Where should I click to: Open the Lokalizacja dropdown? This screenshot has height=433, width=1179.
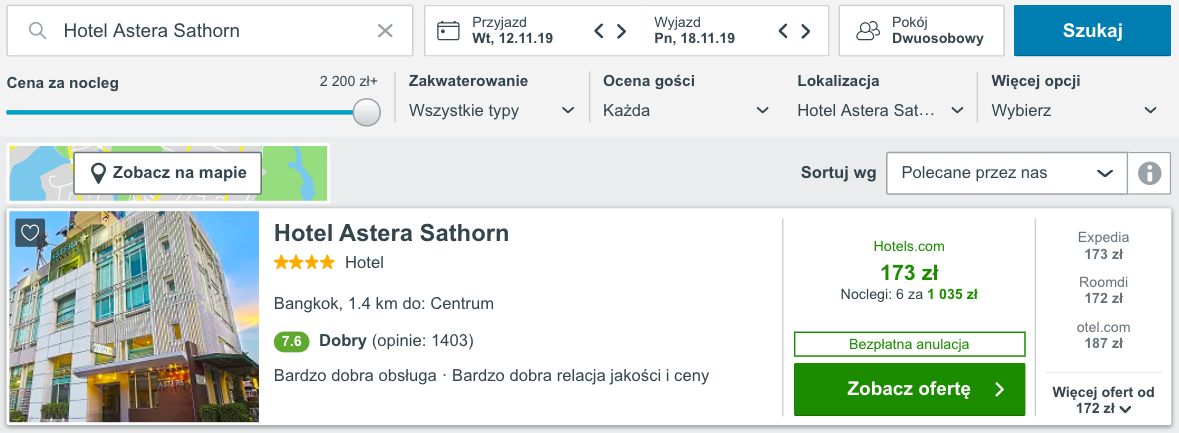coord(880,110)
